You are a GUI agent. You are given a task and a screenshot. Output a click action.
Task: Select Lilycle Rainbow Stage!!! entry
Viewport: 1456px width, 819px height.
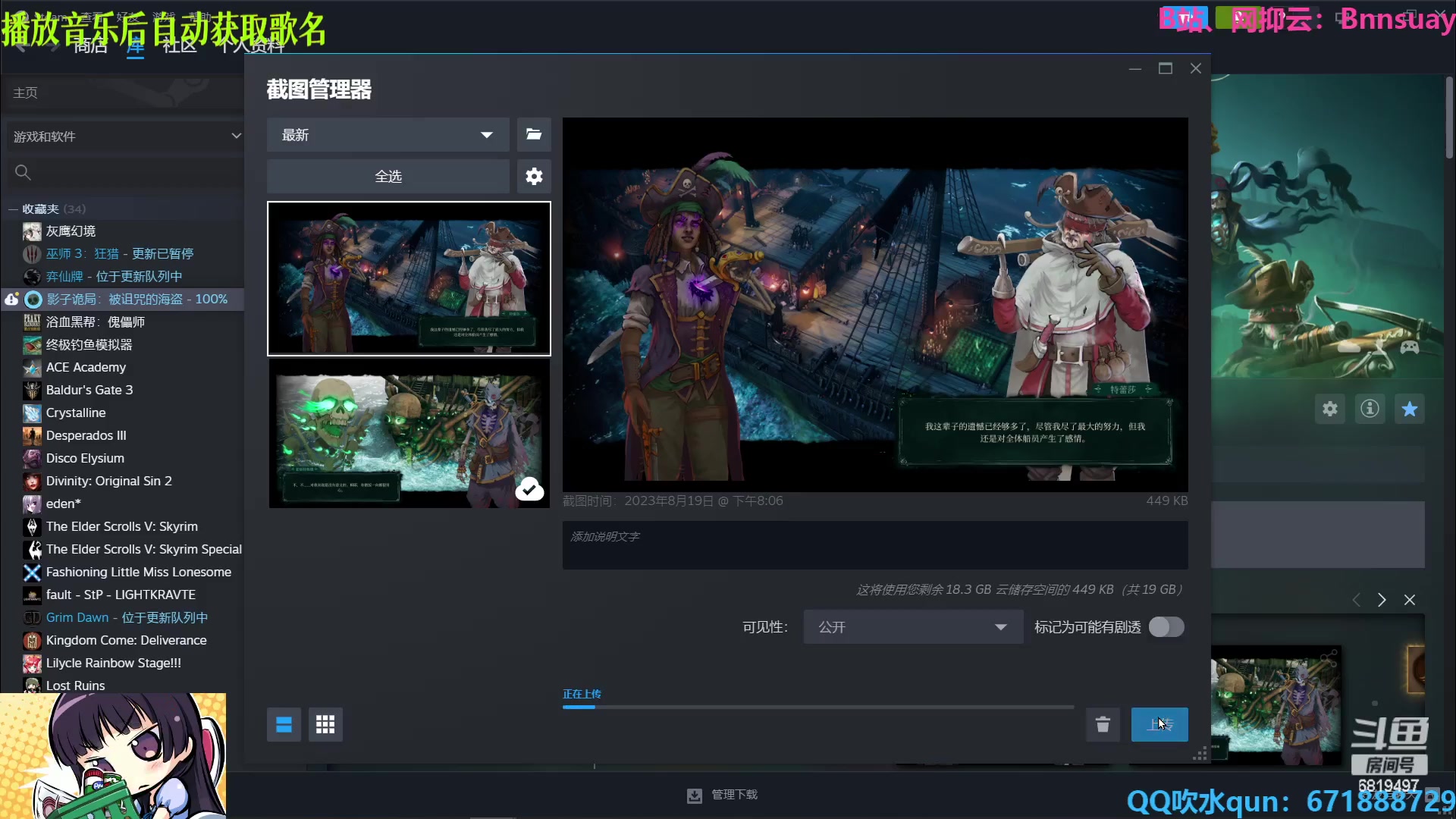coord(113,663)
